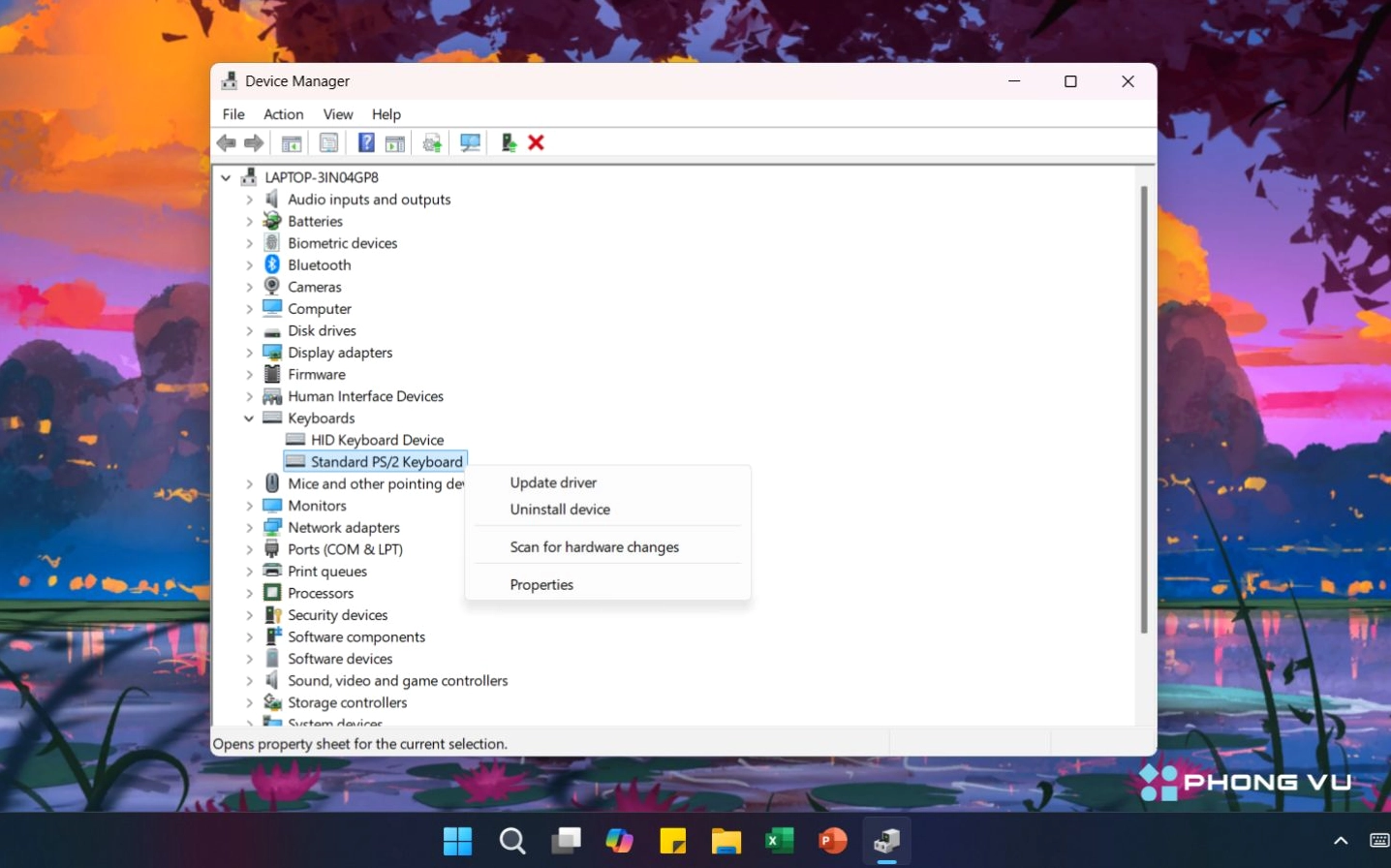1391x868 pixels.
Task: Open File Explorer from the taskbar
Action: [726, 841]
